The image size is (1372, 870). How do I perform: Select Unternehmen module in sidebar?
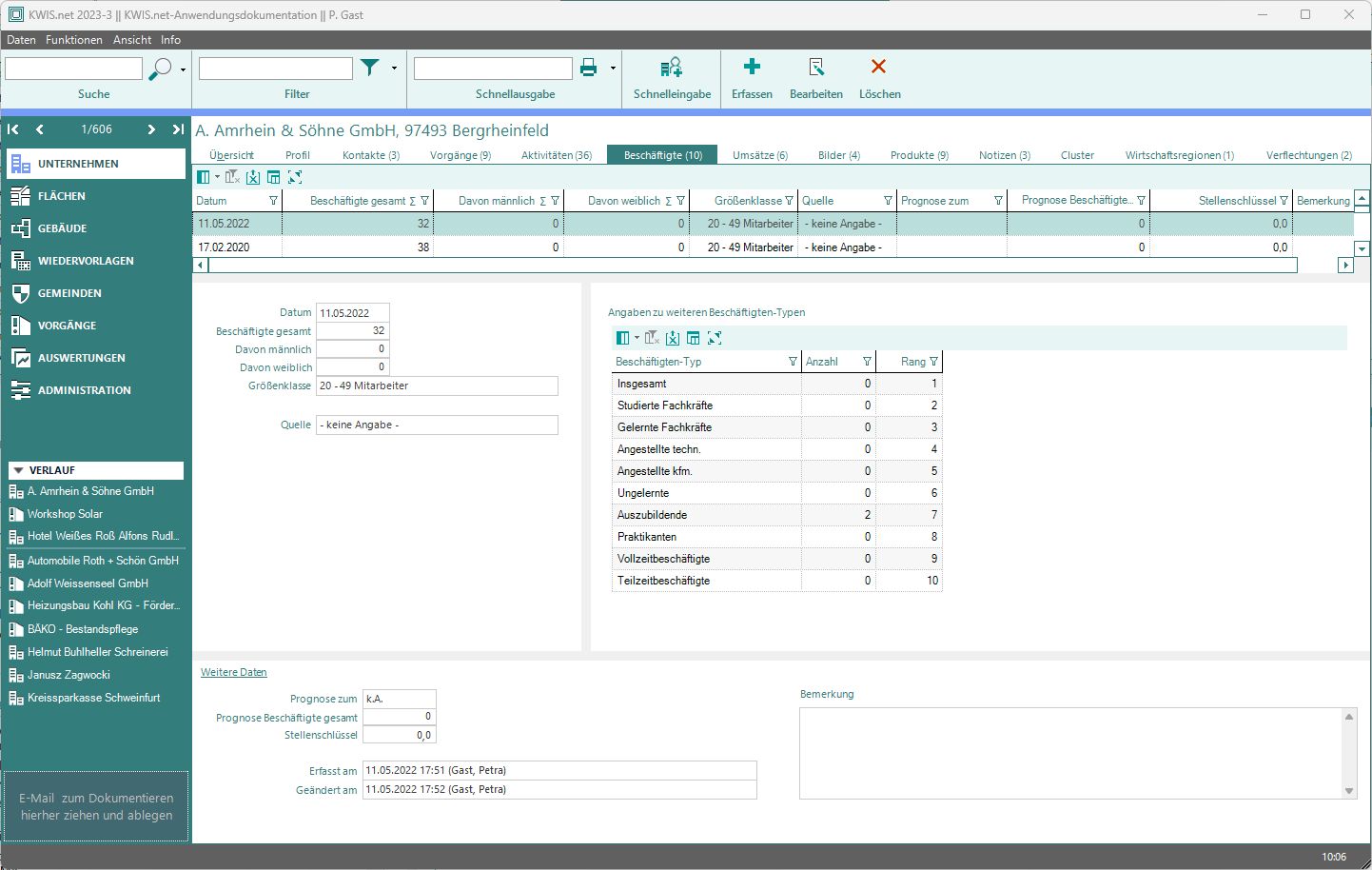(x=95, y=164)
